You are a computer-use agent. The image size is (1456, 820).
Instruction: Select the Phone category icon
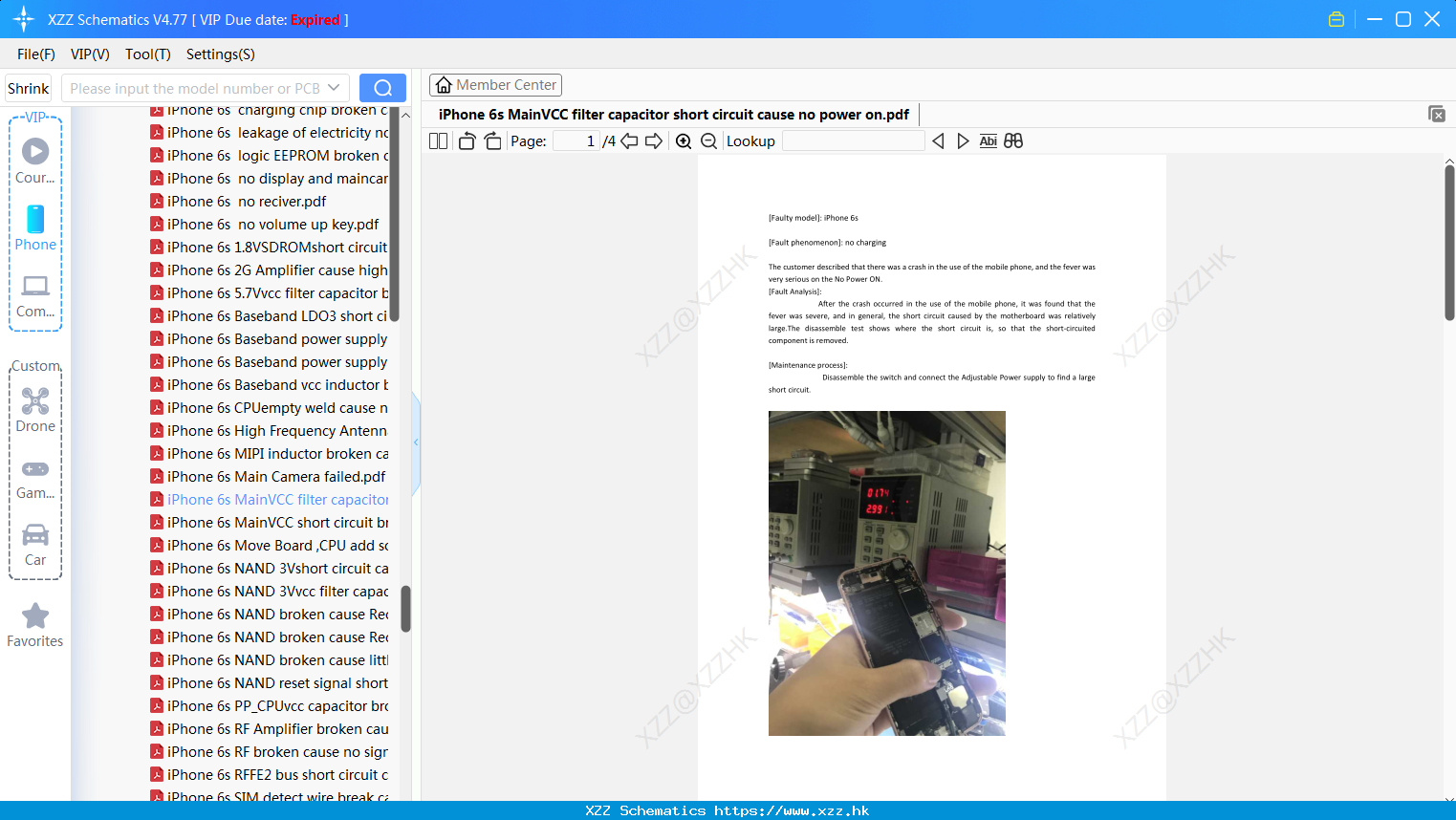(x=35, y=227)
